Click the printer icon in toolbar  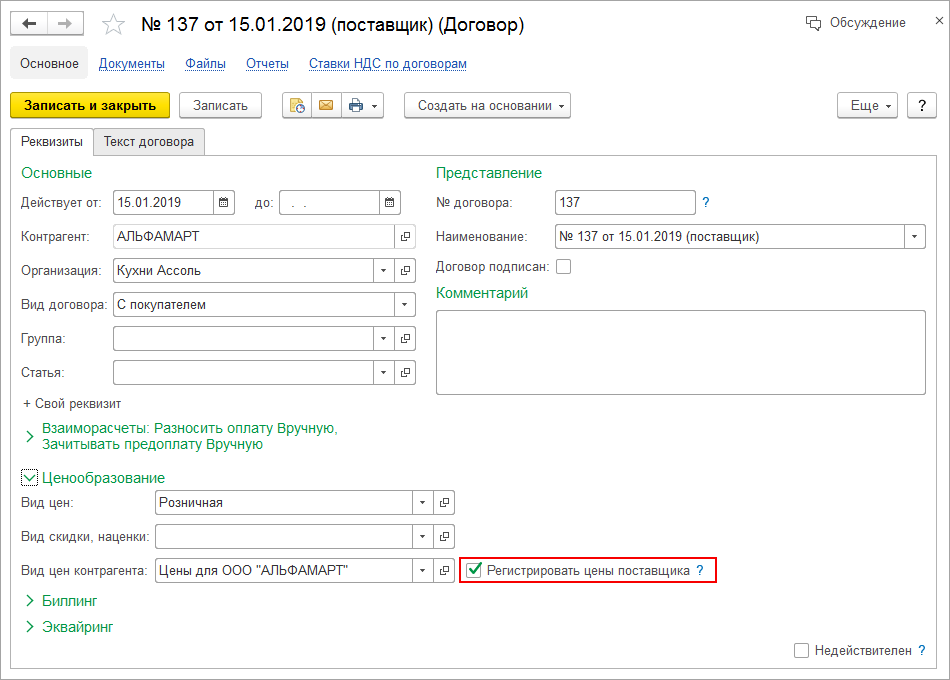[356, 105]
